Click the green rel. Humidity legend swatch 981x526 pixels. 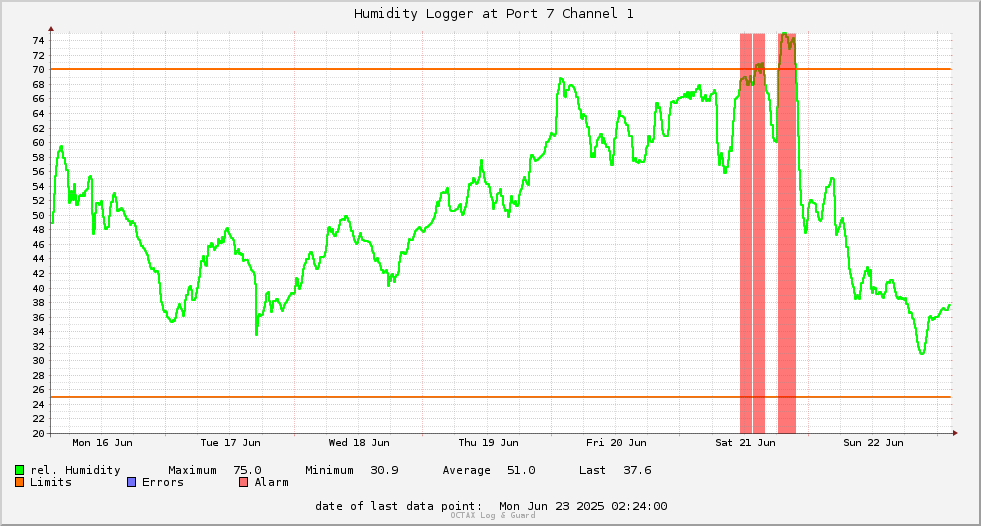[x=19, y=470]
